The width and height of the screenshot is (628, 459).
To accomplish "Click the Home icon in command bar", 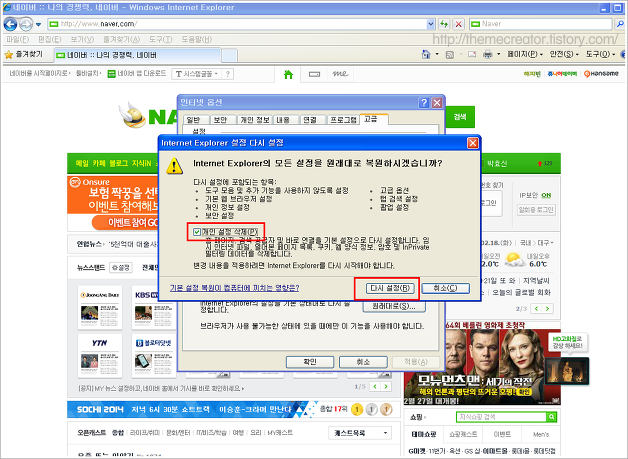I will point(426,54).
